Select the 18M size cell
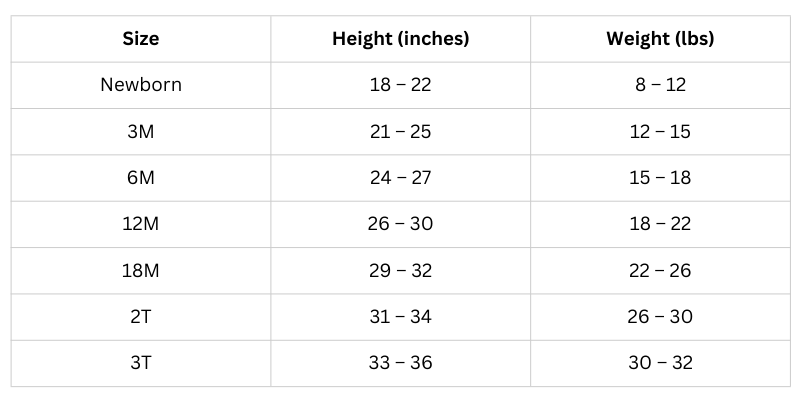800x400 pixels. coord(141,270)
